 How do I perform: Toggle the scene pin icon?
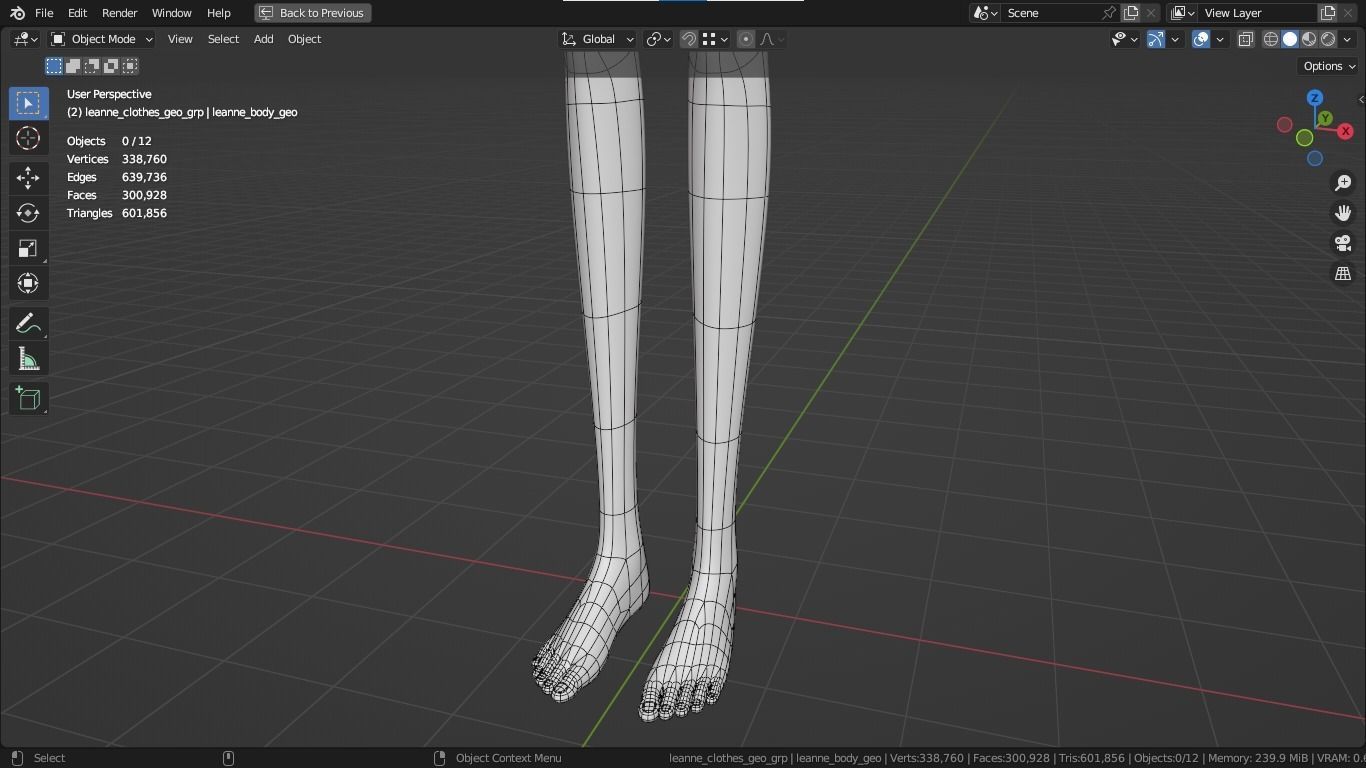click(1109, 13)
